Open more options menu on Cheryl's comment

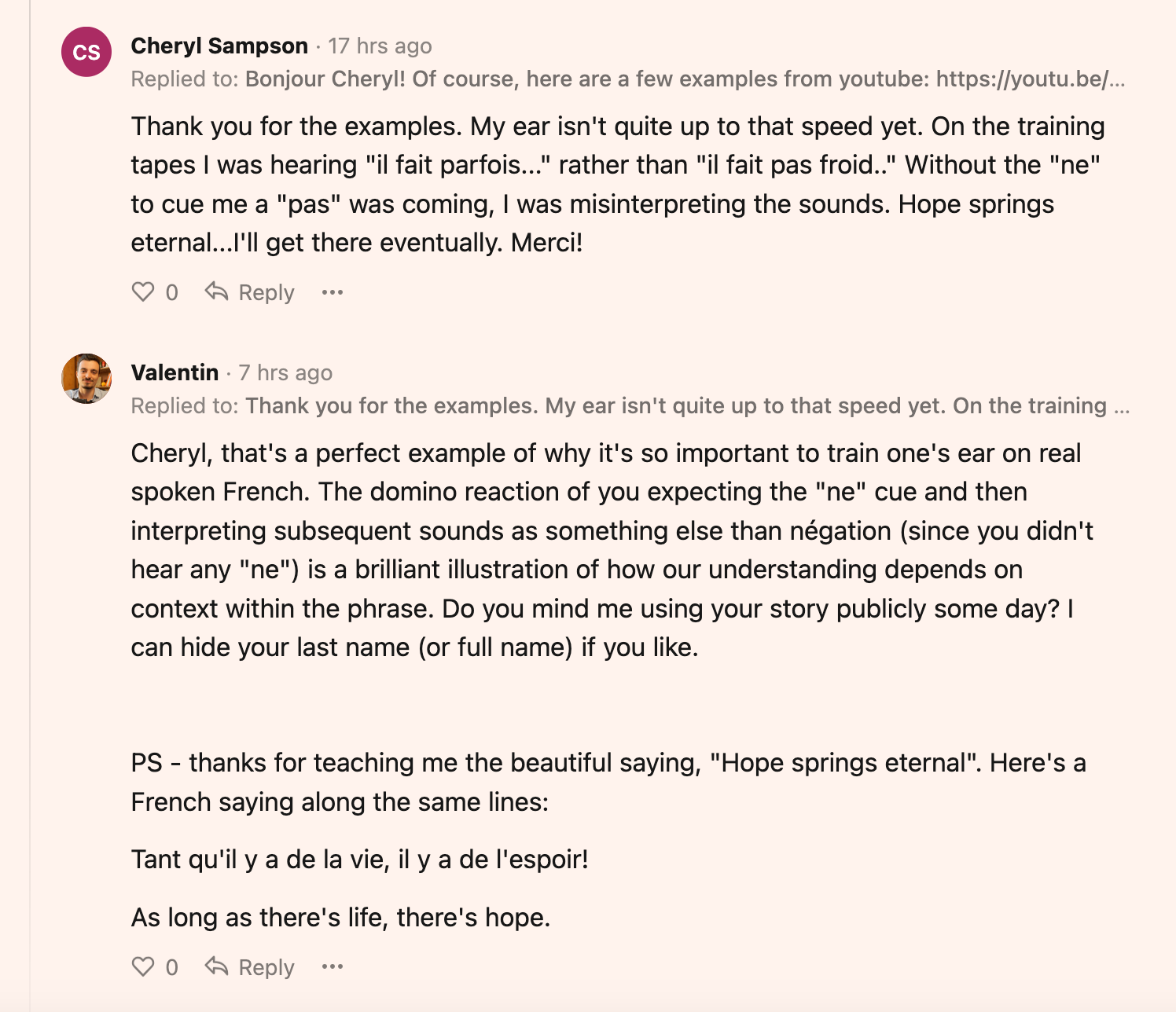coord(333,292)
